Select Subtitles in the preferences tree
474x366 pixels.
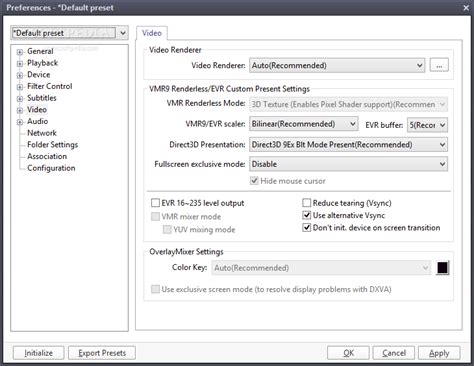pyautogui.click(x=42, y=98)
